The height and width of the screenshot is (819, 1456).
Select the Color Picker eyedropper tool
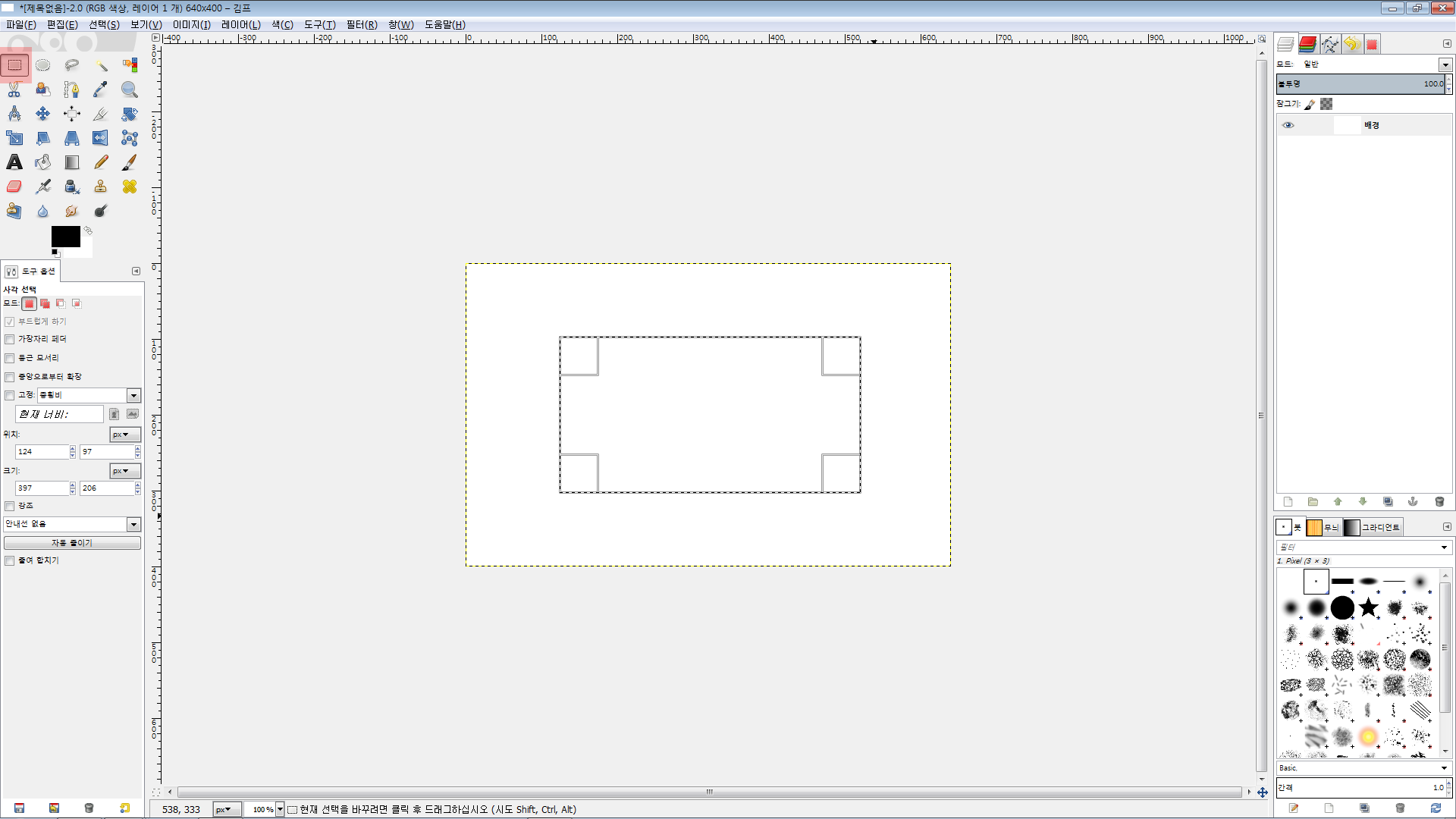[101, 89]
